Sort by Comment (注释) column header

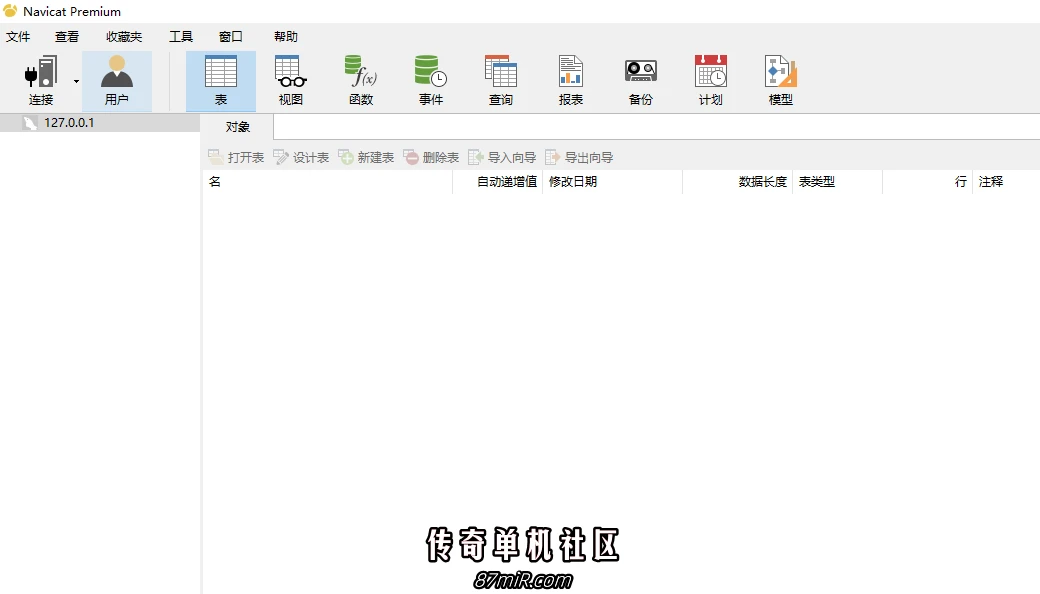(x=1006, y=182)
